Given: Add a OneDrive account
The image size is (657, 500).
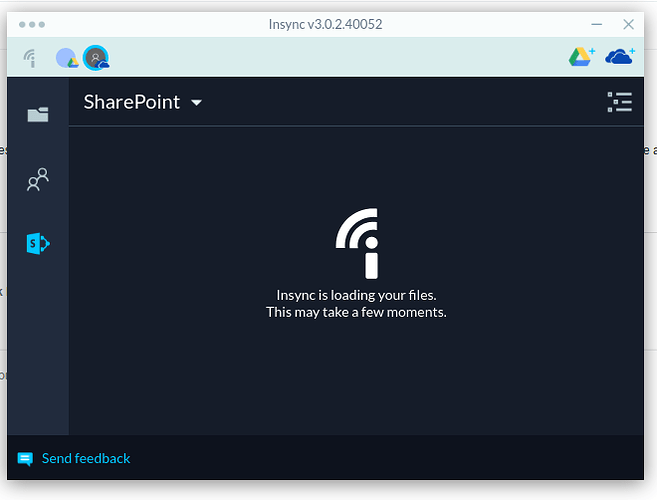Looking at the screenshot, I should 620,57.
